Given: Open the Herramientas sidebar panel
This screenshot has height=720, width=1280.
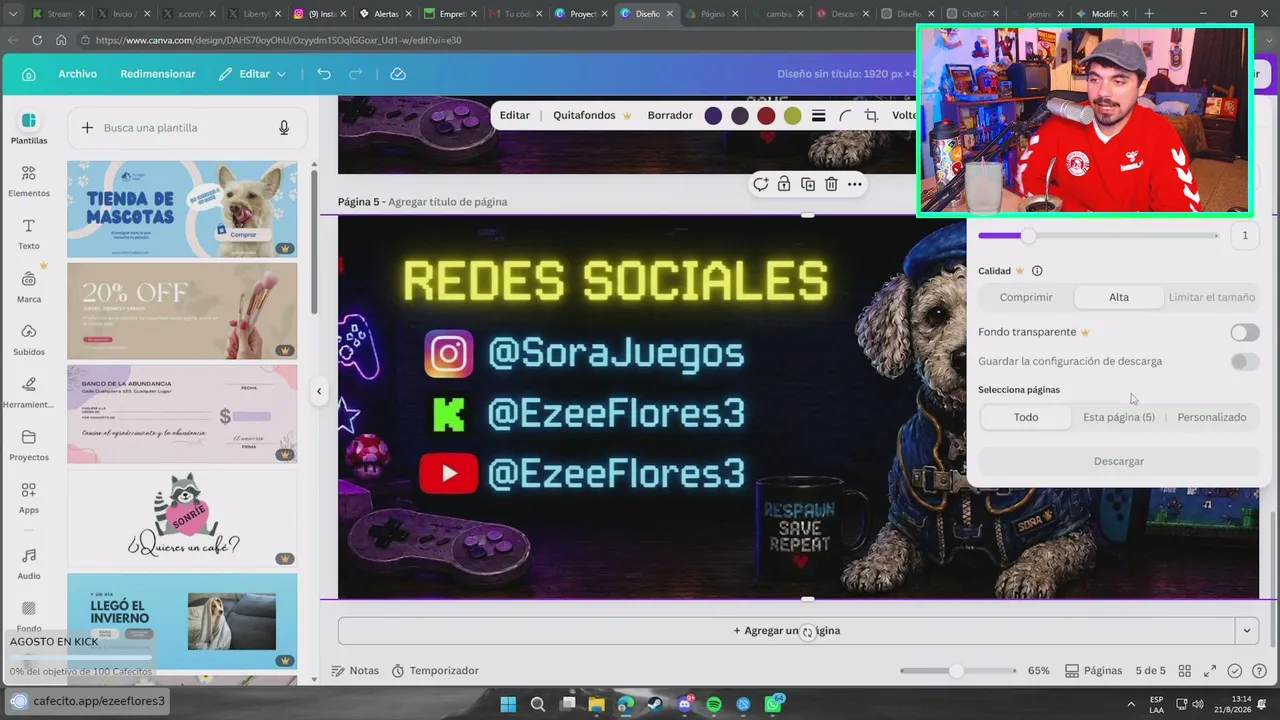Looking at the screenshot, I should click(x=29, y=393).
